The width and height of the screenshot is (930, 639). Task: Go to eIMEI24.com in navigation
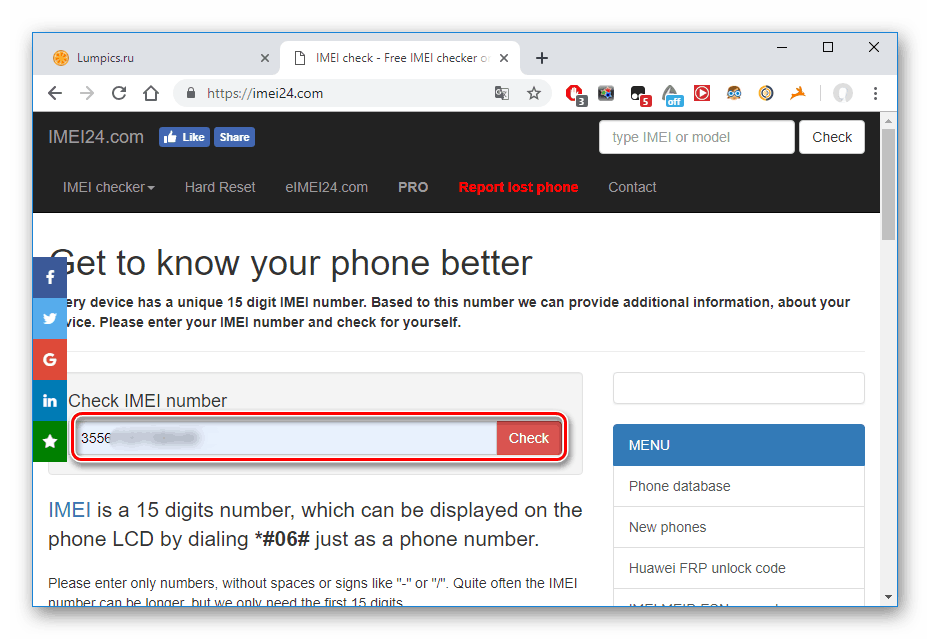click(326, 187)
